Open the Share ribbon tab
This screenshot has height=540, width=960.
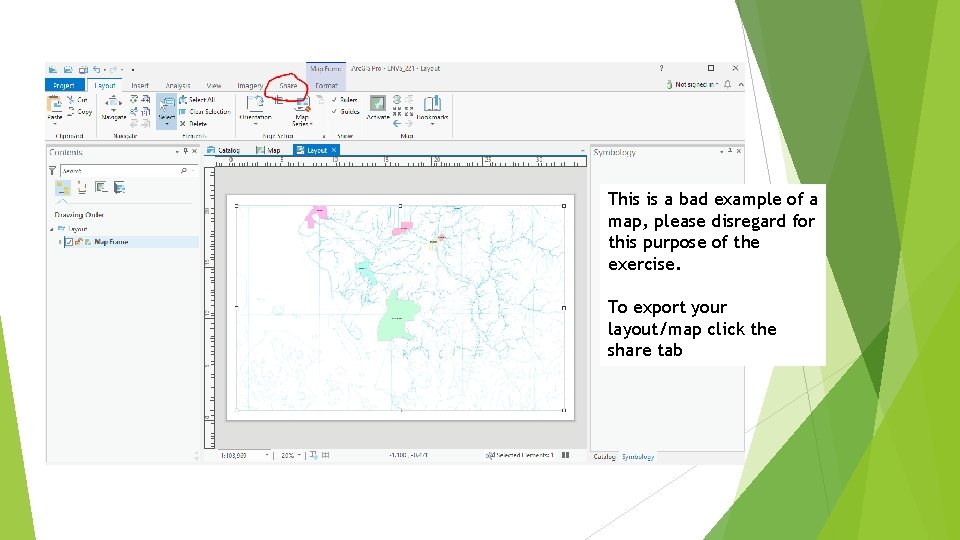coord(288,85)
